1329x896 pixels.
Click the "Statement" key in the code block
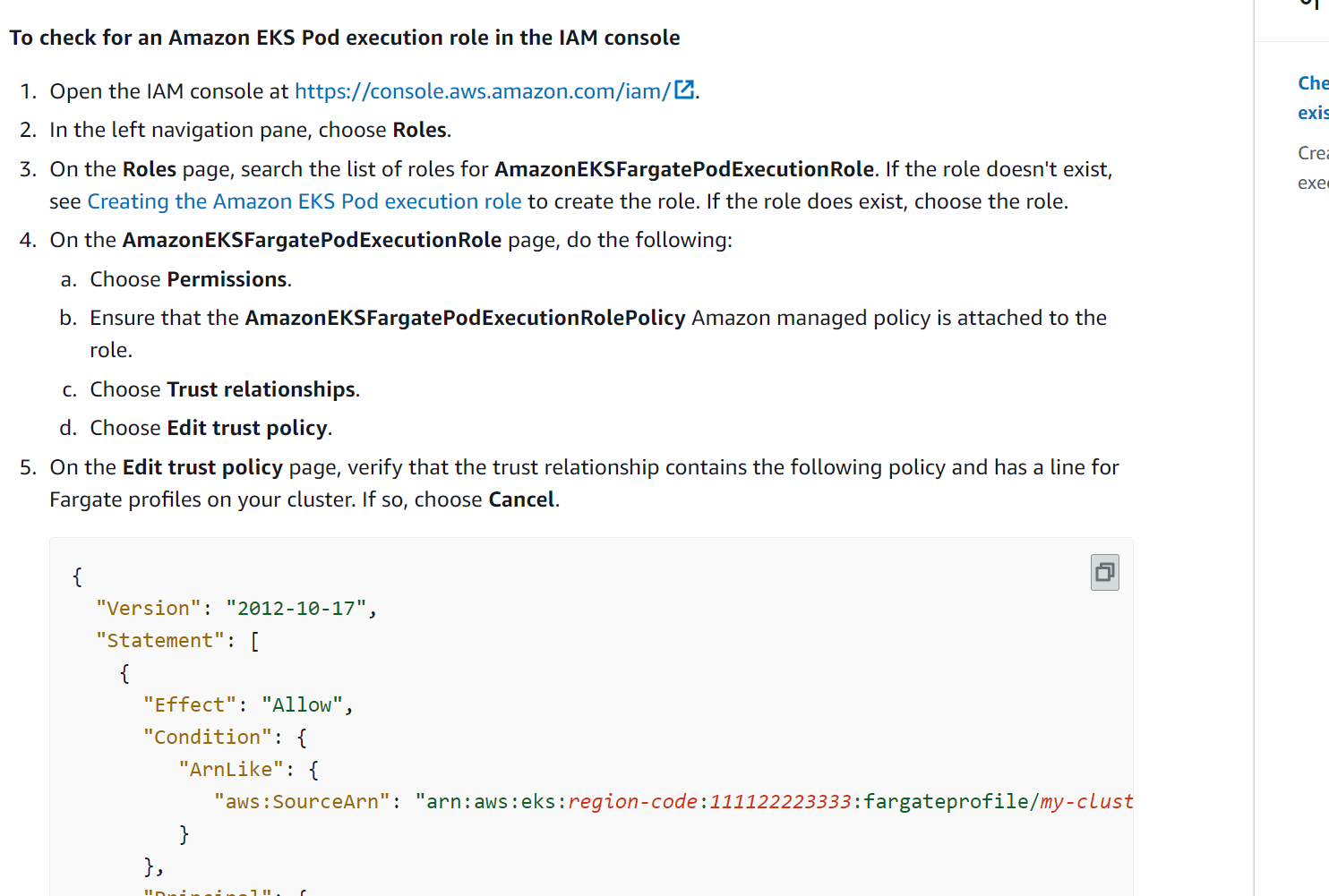[160, 641]
